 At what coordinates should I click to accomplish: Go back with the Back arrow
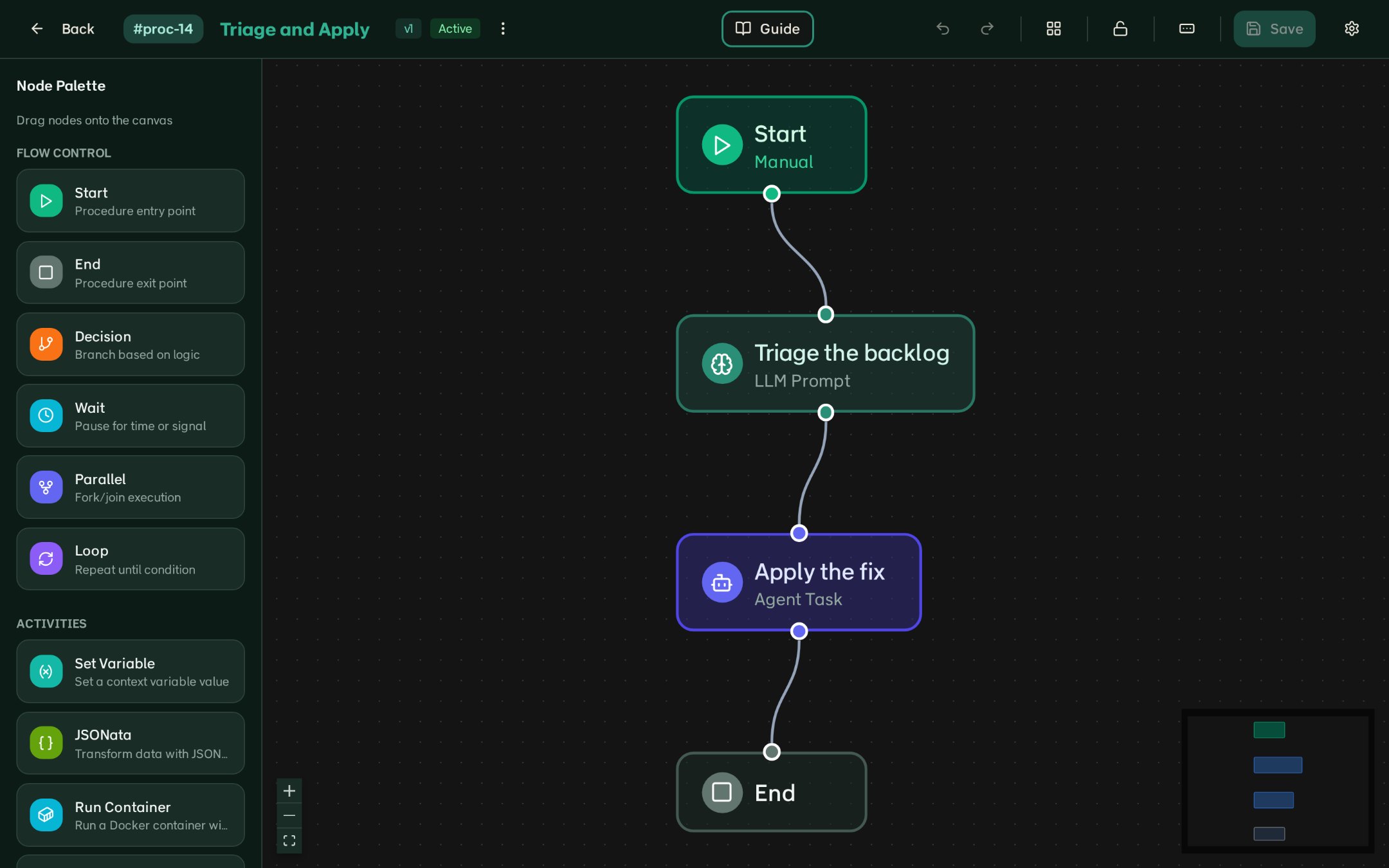[62, 28]
